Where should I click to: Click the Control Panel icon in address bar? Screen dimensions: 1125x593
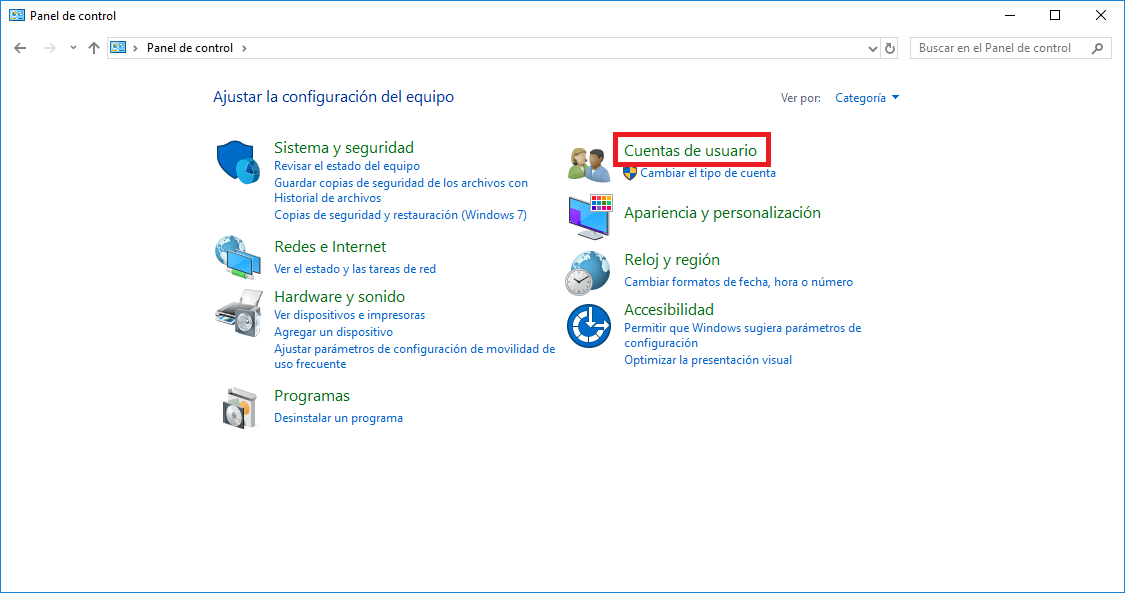[x=118, y=48]
